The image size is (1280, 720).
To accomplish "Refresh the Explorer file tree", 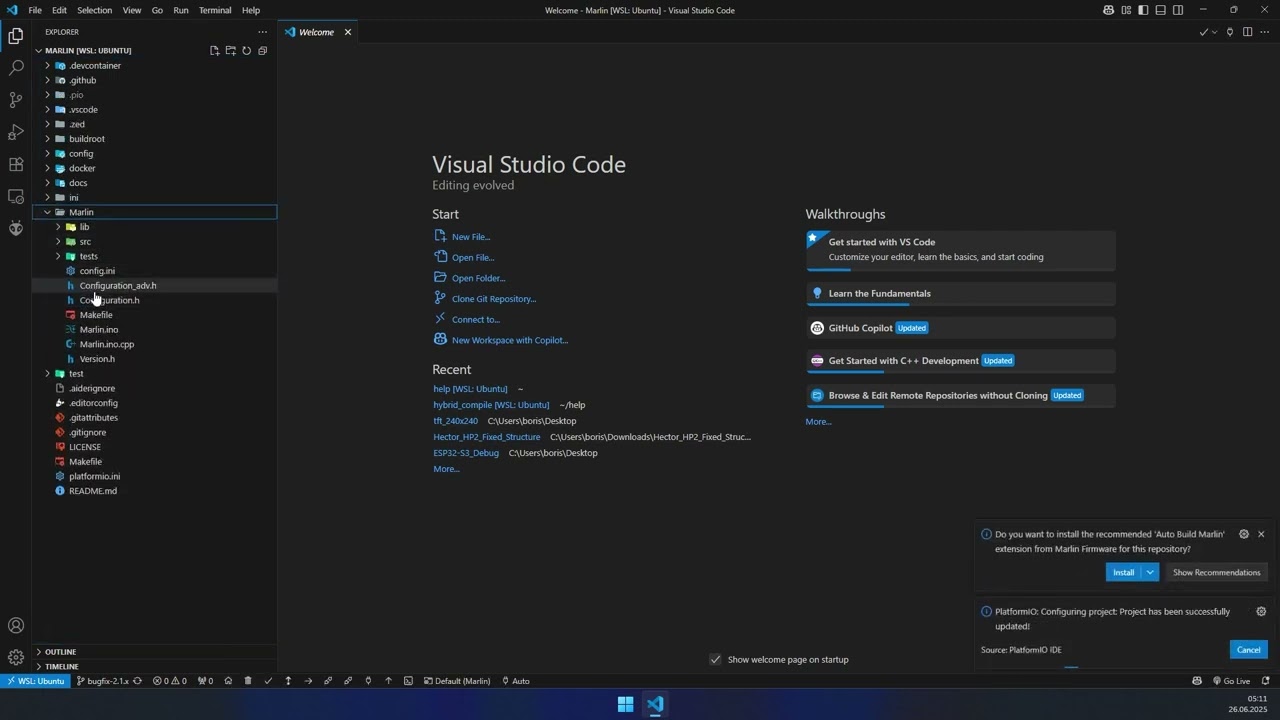I will 246,50.
